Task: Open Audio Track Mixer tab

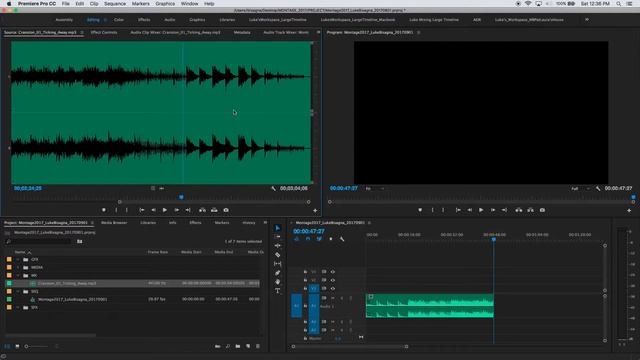Action: [286, 32]
